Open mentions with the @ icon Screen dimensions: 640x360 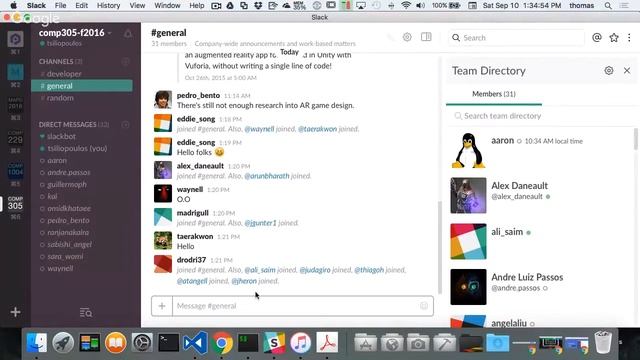click(597, 38)
